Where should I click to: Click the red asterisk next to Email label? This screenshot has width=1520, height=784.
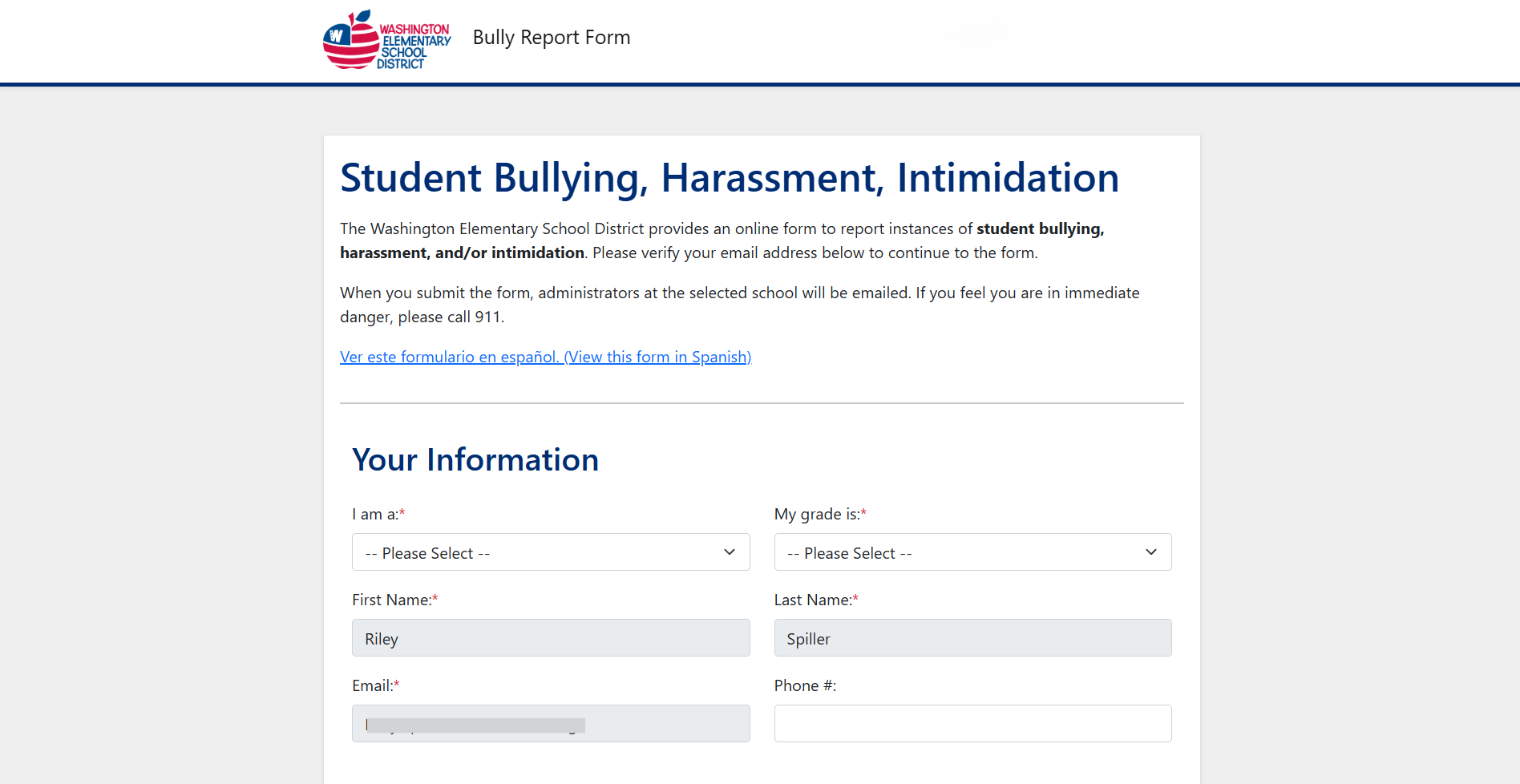pos(397,685)
